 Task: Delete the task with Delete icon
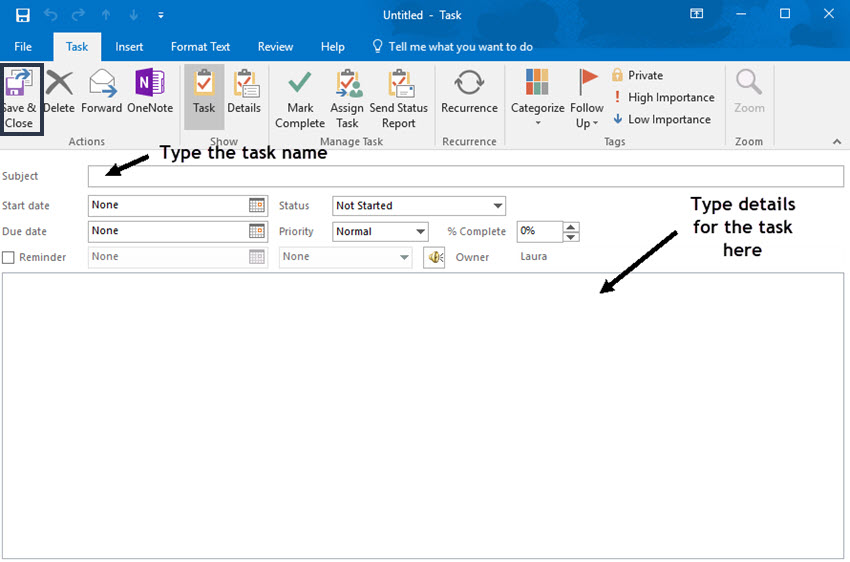(x=59, y=92)
